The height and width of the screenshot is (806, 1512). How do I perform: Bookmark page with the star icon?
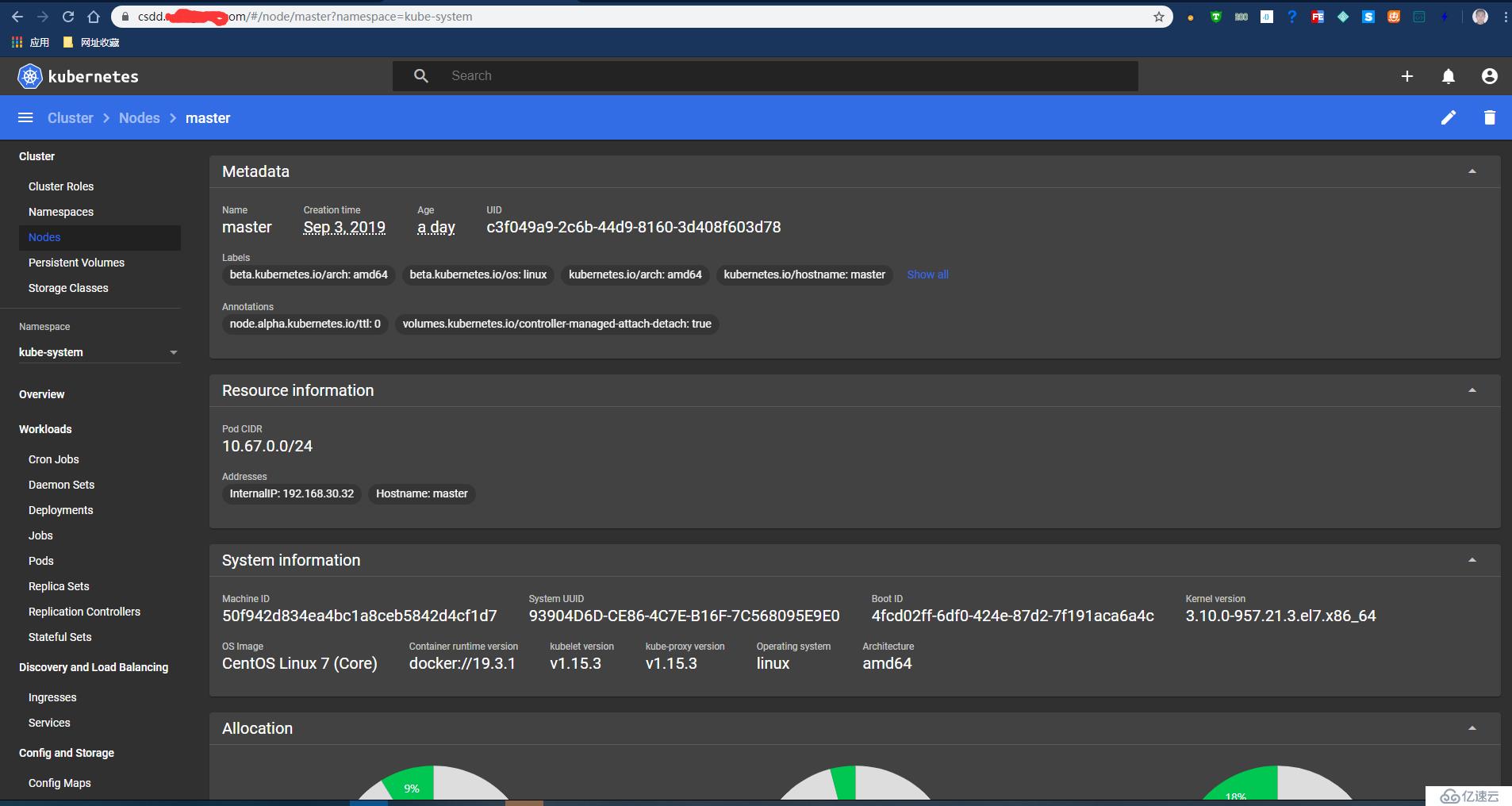[1159, 16]
